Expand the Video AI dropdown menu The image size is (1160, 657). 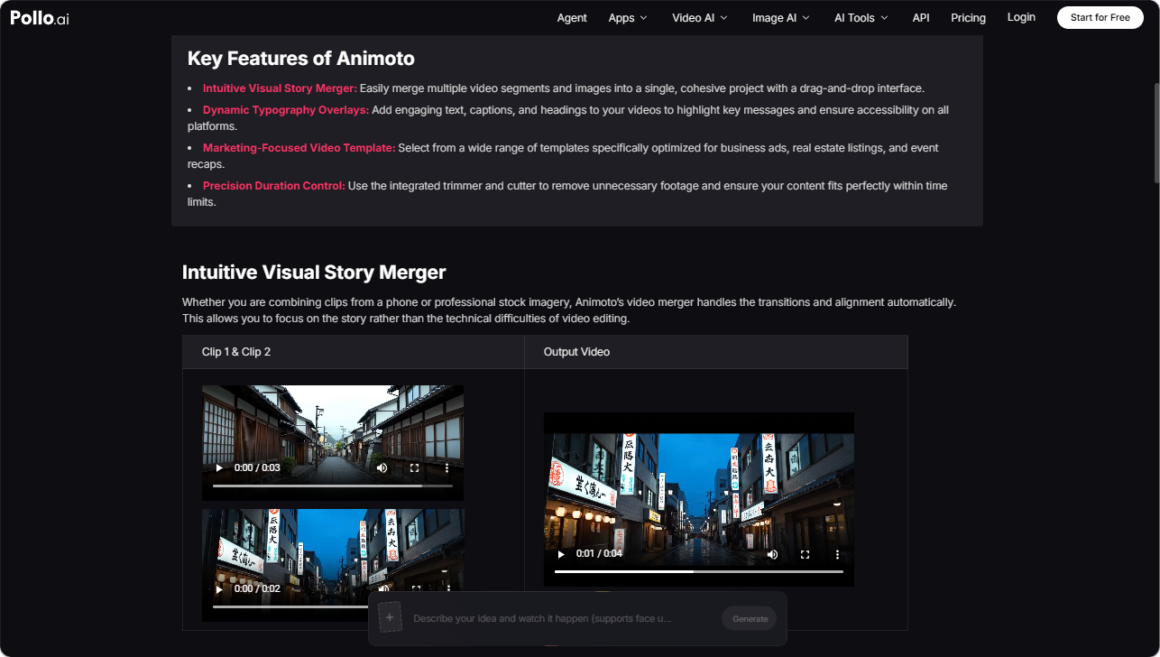(699, 18)
